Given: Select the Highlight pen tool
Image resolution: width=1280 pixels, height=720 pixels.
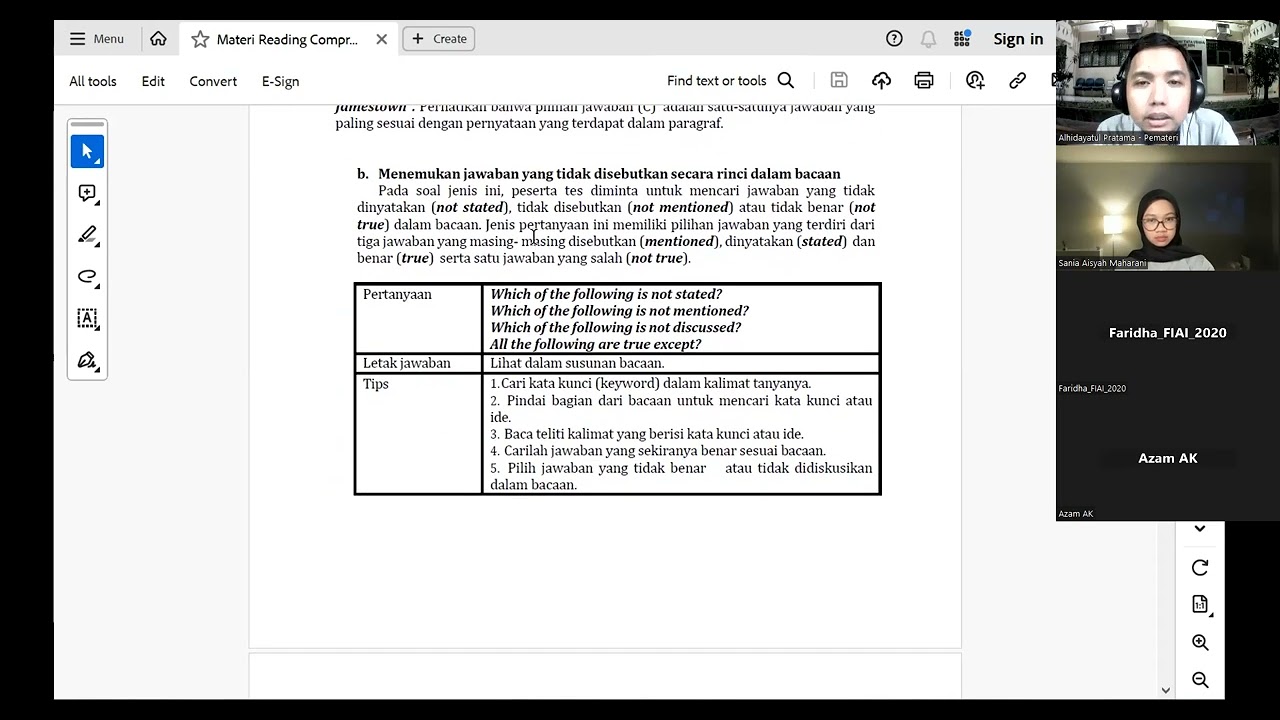Looking at the screenshot, I should (x=87, y=235).
